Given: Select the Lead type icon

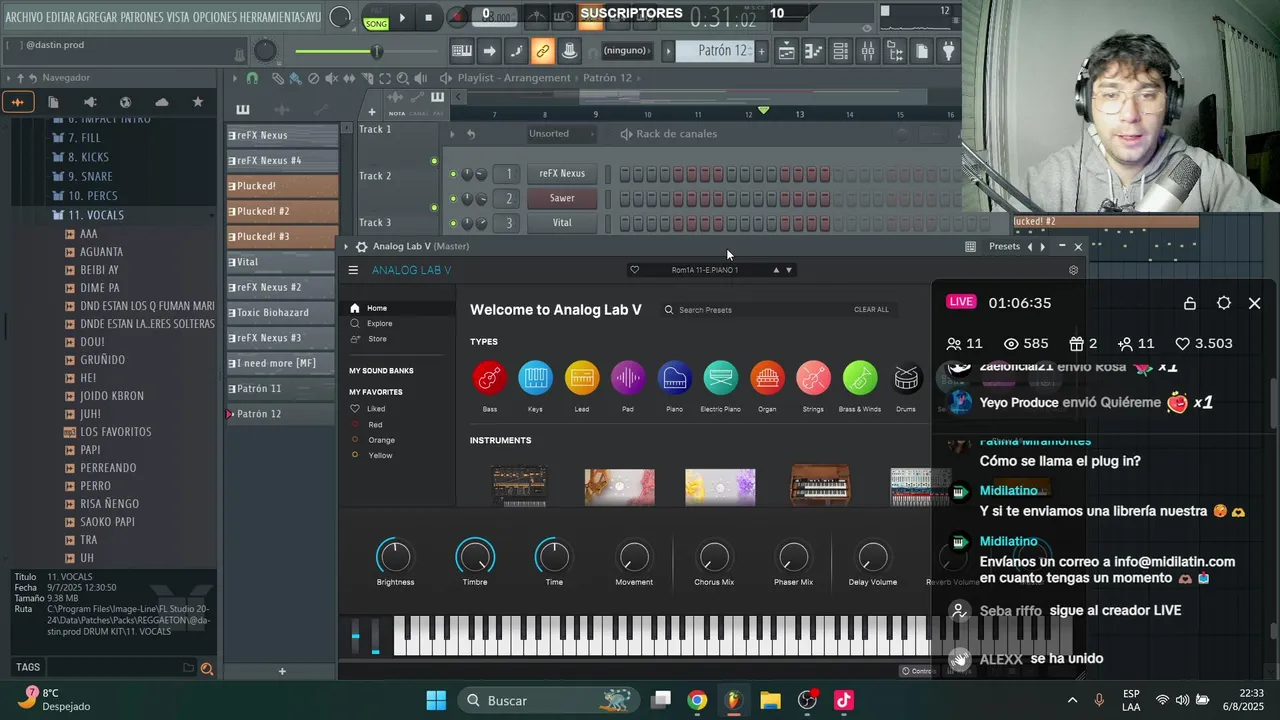Looking at the screenshot, I should pos(581,378).
